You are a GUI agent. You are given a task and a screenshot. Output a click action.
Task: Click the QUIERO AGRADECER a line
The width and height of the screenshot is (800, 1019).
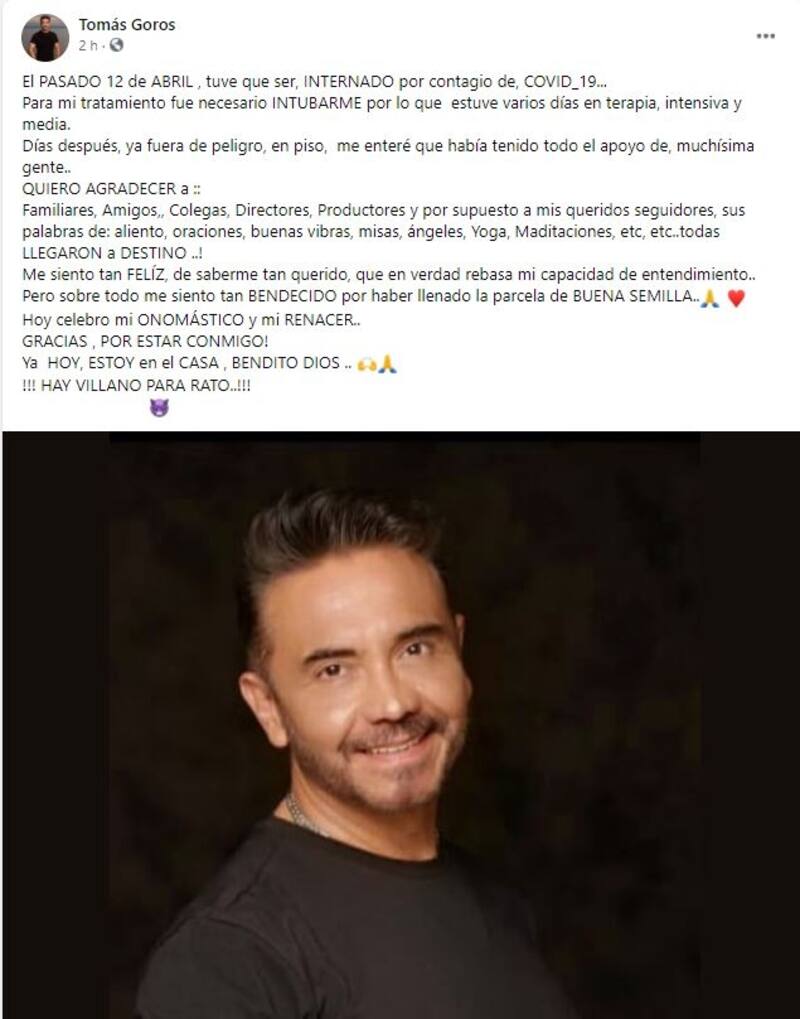(x=111, y=188)
